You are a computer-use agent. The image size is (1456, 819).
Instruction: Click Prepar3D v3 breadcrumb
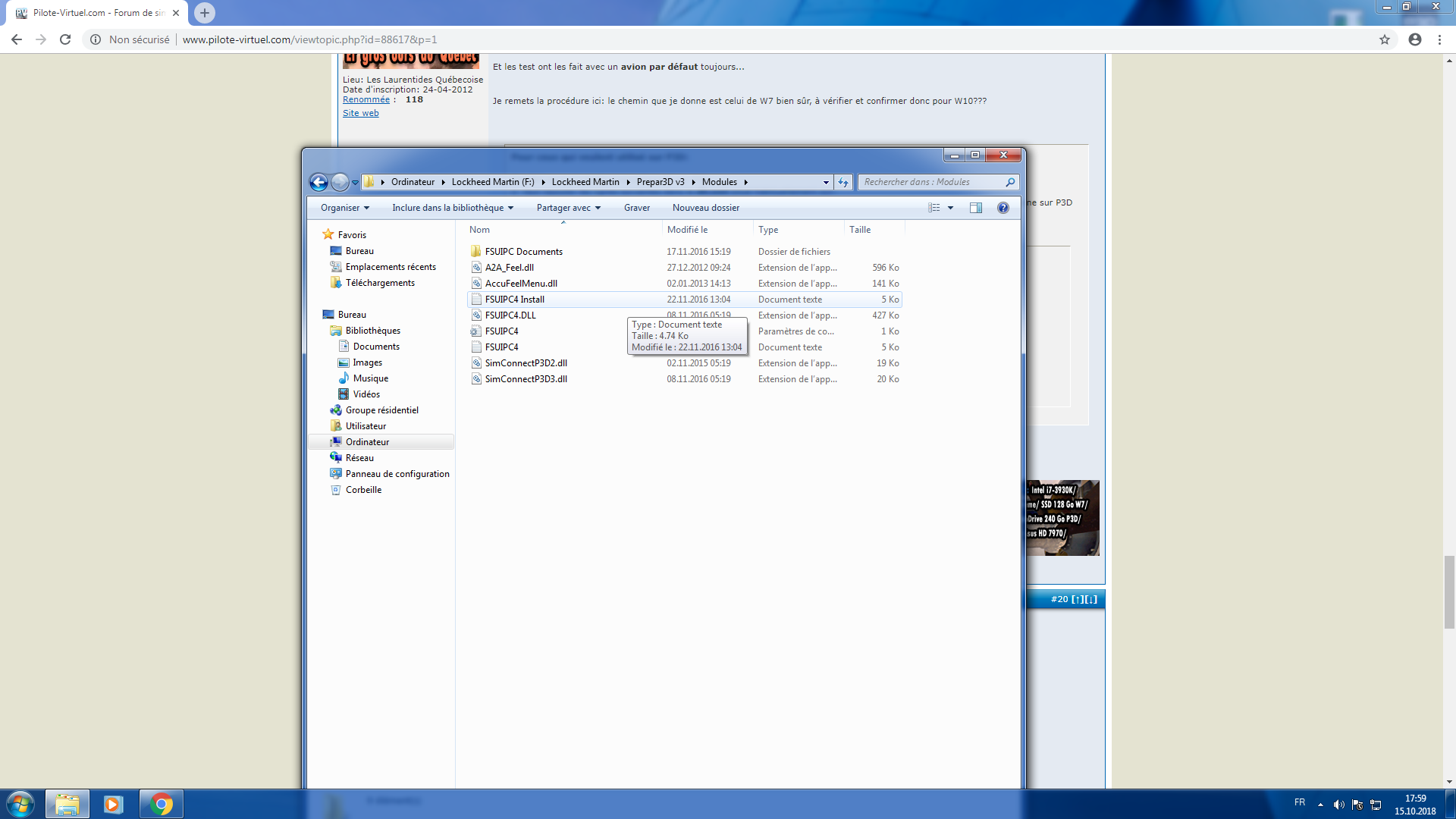click(x=661, y=182)
